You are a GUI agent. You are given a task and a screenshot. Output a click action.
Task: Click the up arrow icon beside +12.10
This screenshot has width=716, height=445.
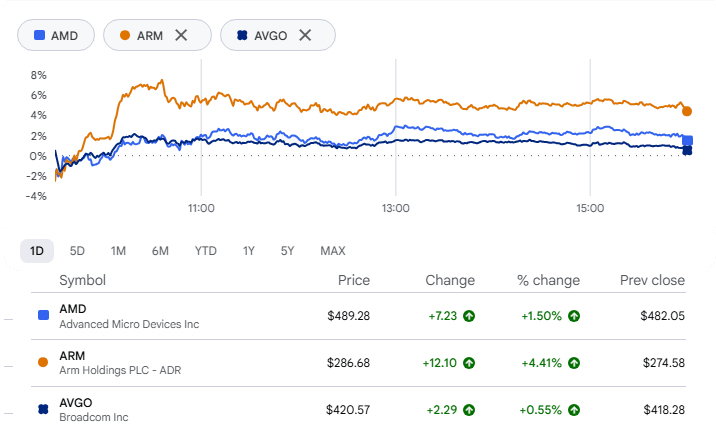pos(469,363)
